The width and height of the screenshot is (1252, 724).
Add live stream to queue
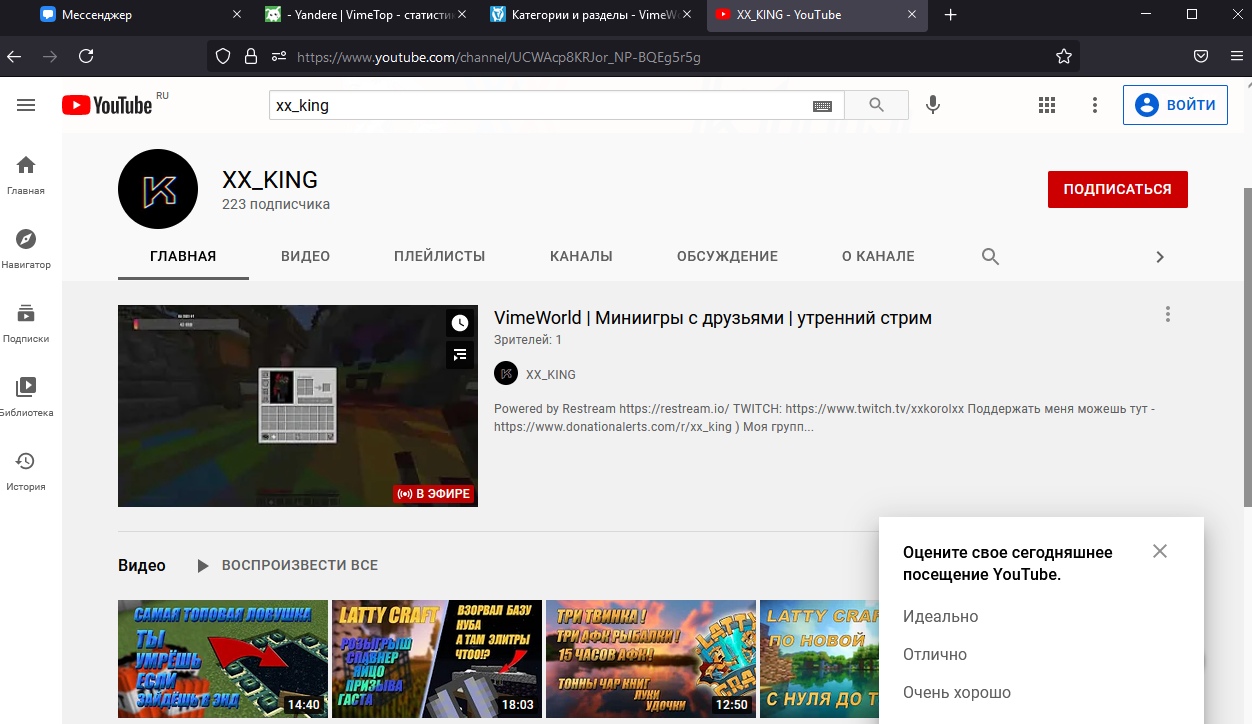click(x=459, y=354)
